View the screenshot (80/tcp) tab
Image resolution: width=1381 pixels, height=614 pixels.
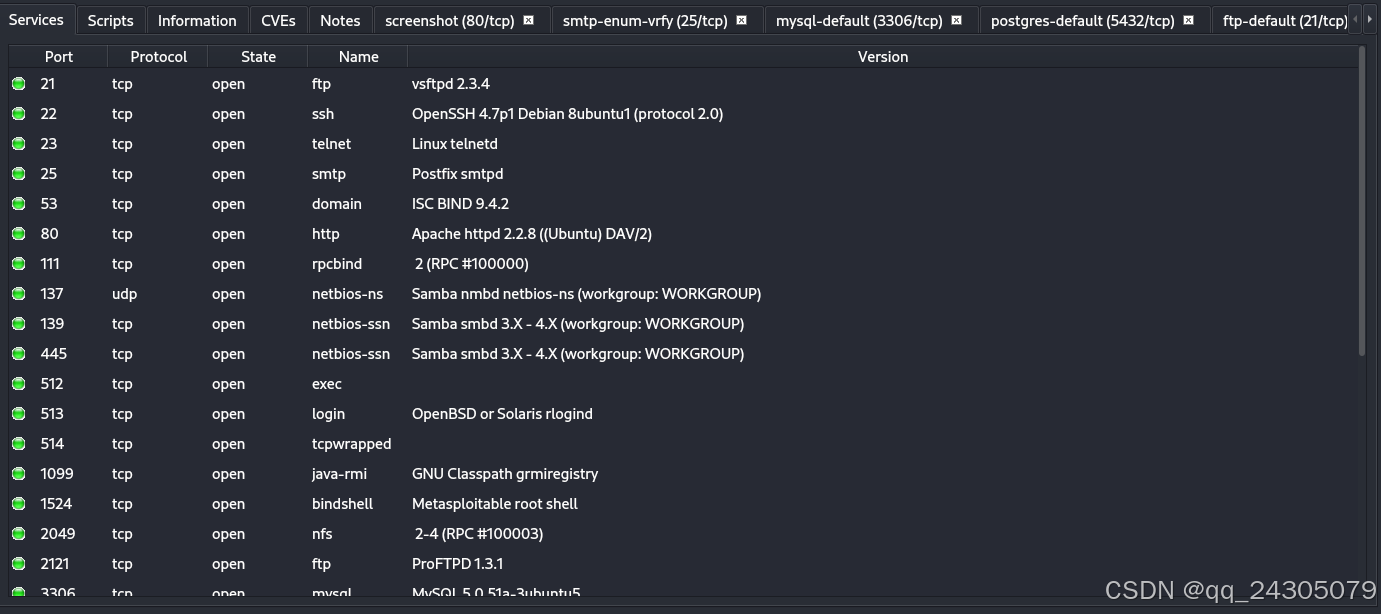pyautogui.click(x=452, y=19)
